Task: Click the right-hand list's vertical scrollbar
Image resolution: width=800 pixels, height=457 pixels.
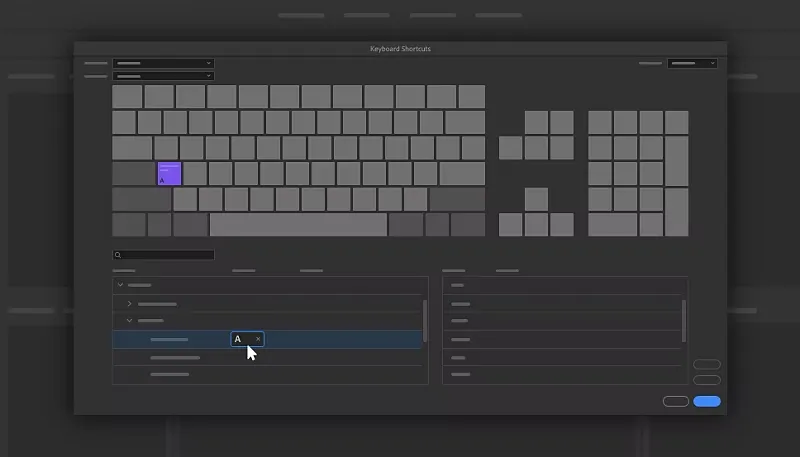Action: click(684, 321)
